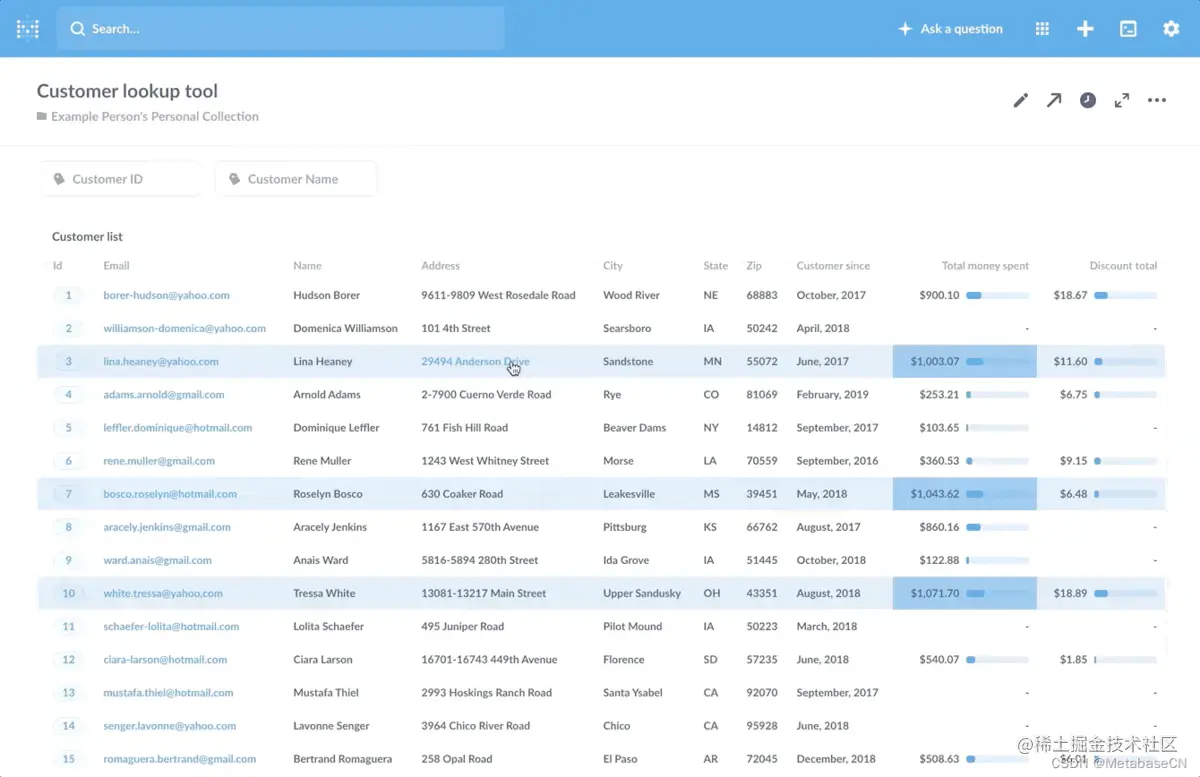
Task: Click the Search input field
Action: (280, 29)
